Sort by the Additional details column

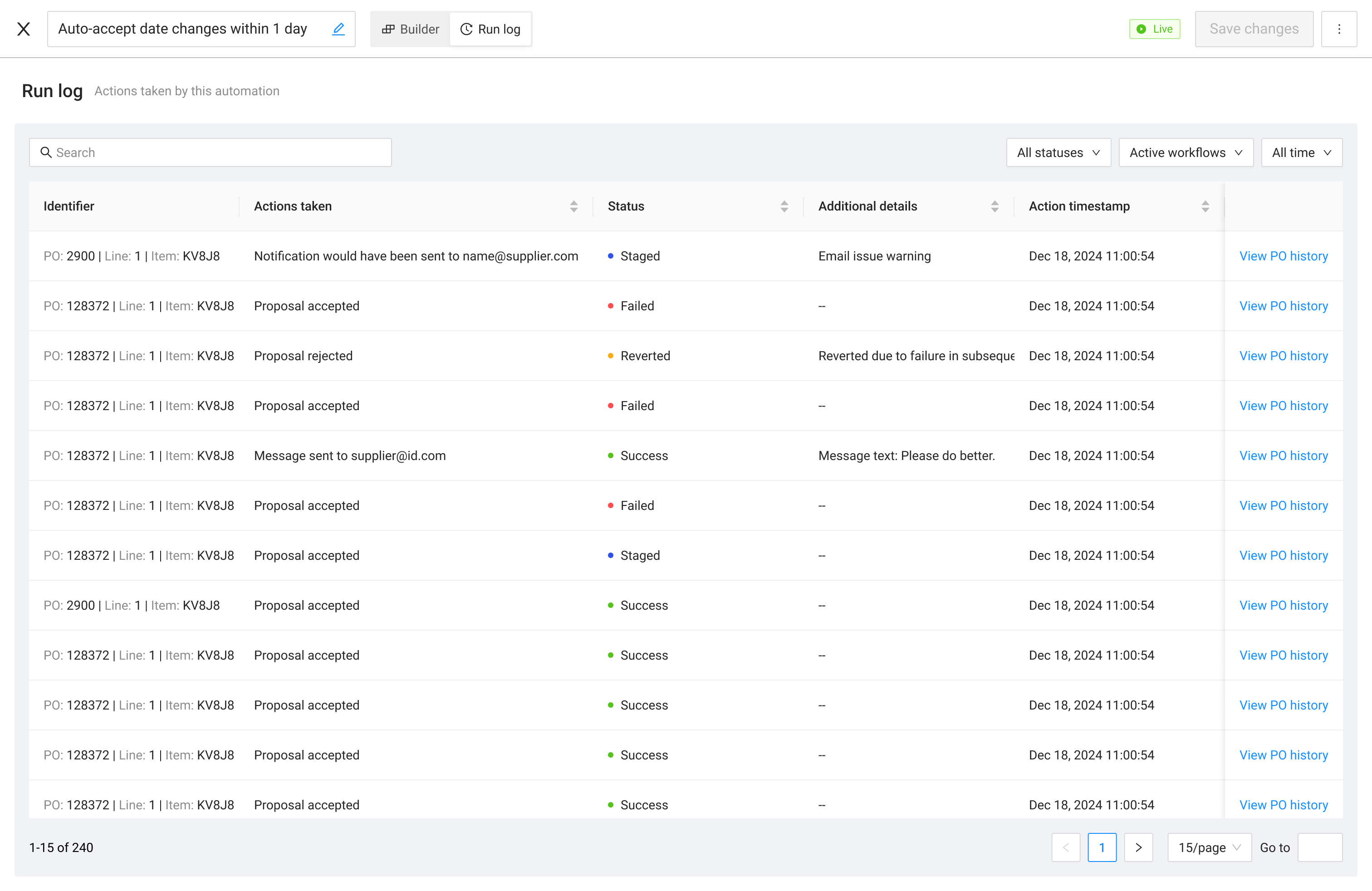click(x=995, y=206)
